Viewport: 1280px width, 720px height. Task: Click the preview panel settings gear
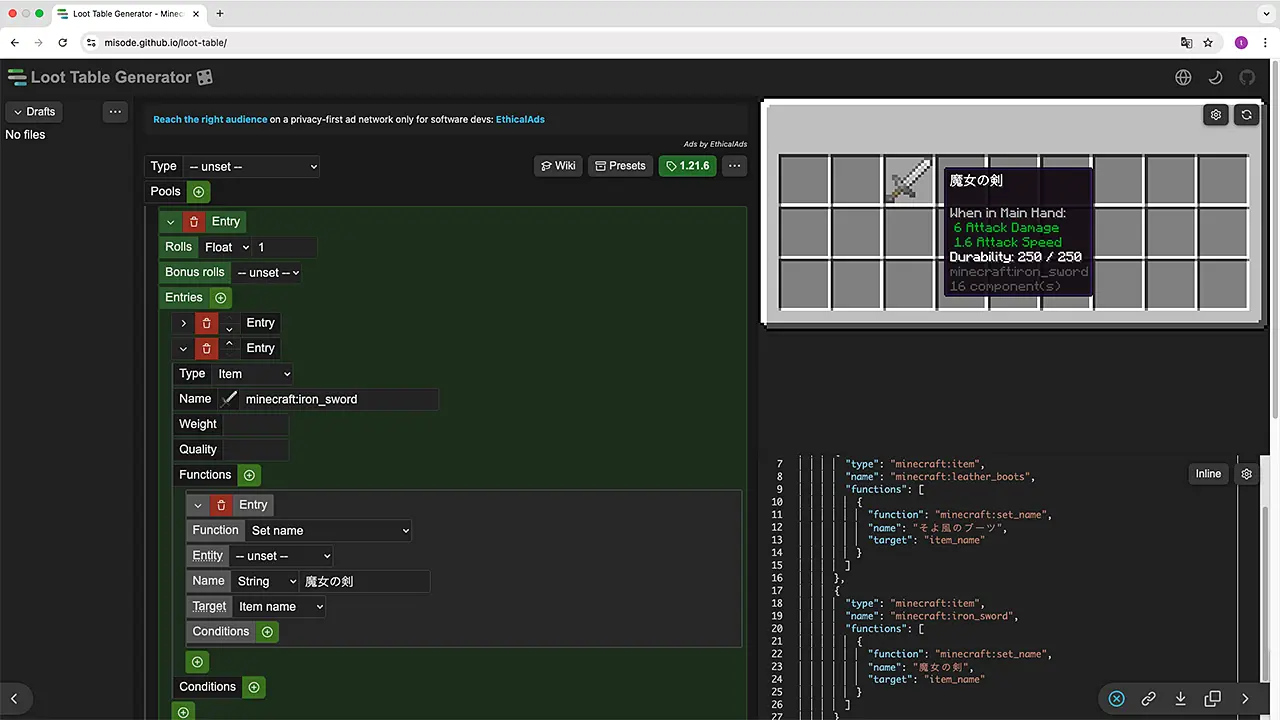pyautogui.click(x=1216, y=115)
